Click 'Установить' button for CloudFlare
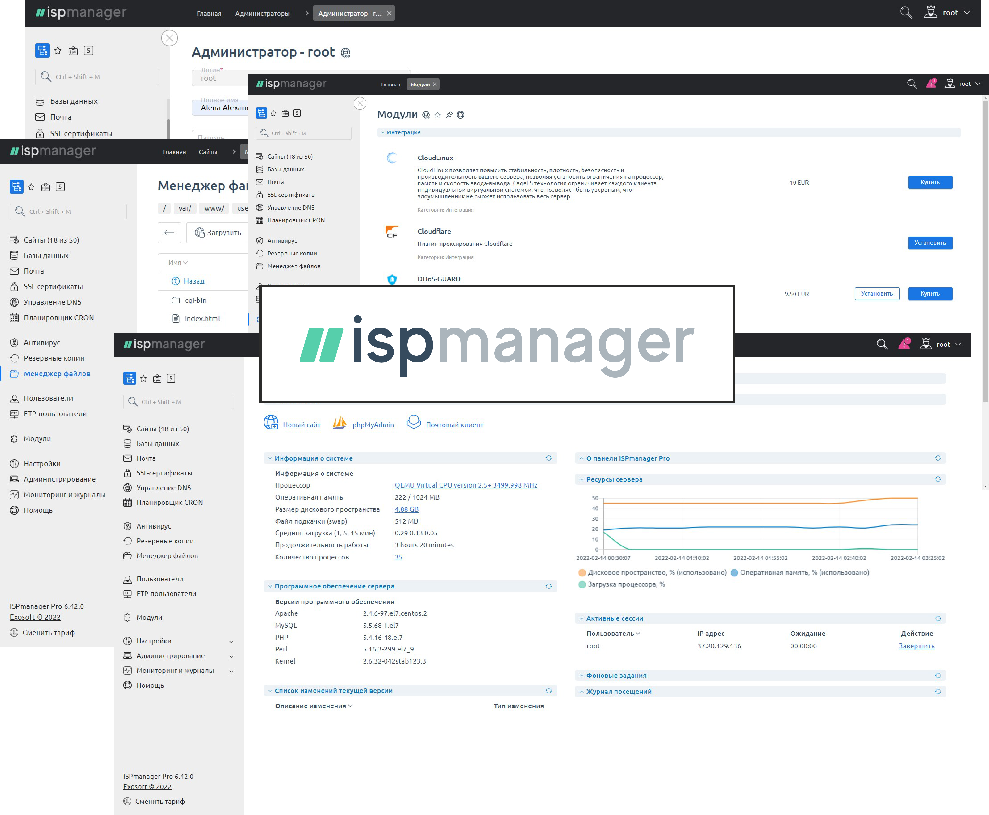This screenshot has width=989, height=815. [930, 243]
